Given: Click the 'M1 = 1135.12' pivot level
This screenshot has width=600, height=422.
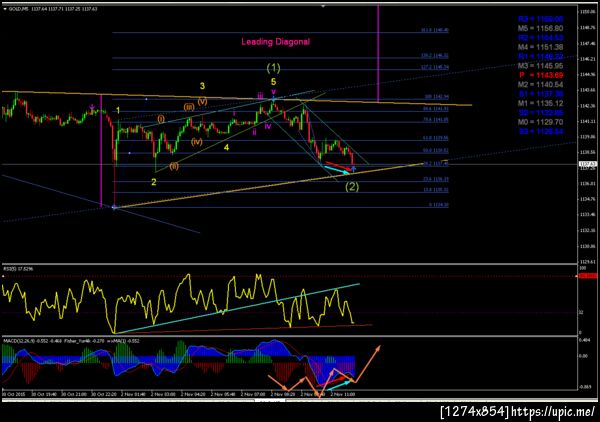Looking at the screenshot, I should pyautogui.click(x=540, y=103).
